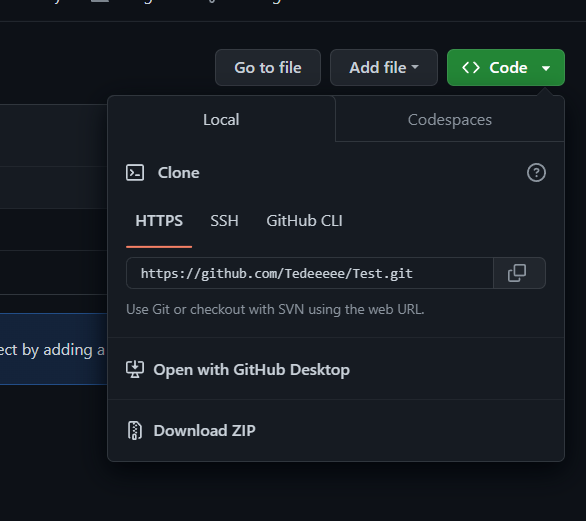The image size is (586, 521).
Task: Select the GitHub CLI clone option
Action: tap(304, 221)
